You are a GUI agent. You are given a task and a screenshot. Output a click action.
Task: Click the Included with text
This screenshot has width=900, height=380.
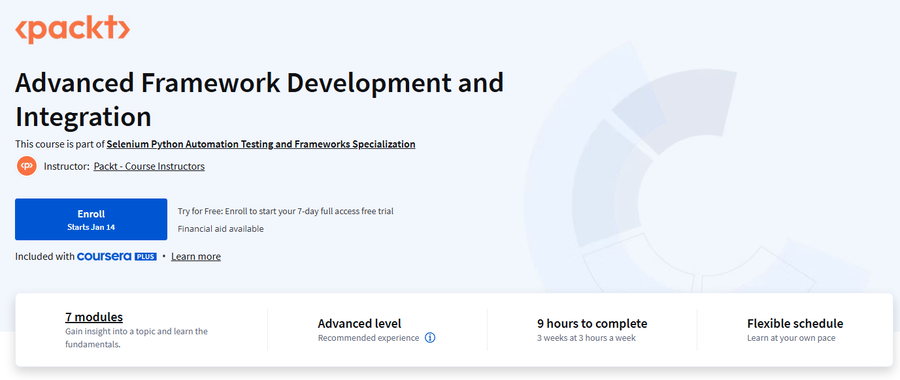pyautogui.click(x=45, y=257)
